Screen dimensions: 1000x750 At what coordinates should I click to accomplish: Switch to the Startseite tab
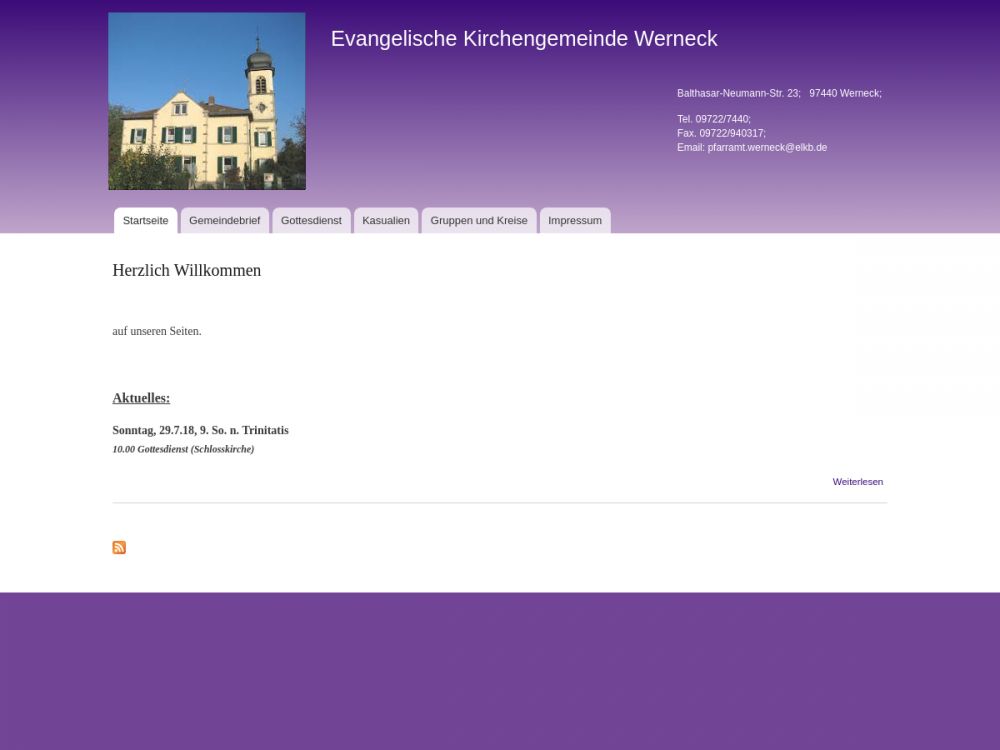[x=145, y=221]
